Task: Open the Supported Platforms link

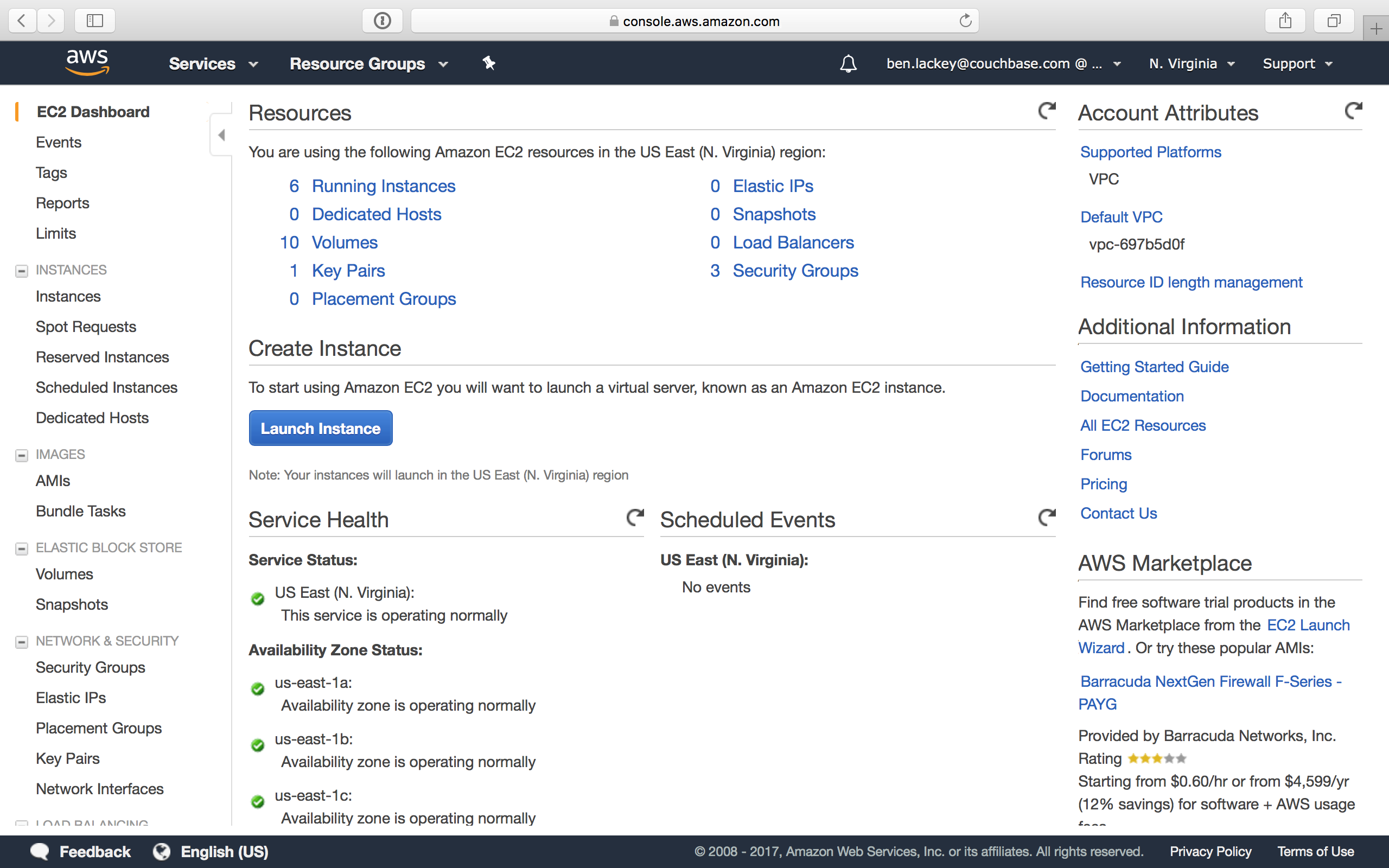Action: tap(1150, 152)
